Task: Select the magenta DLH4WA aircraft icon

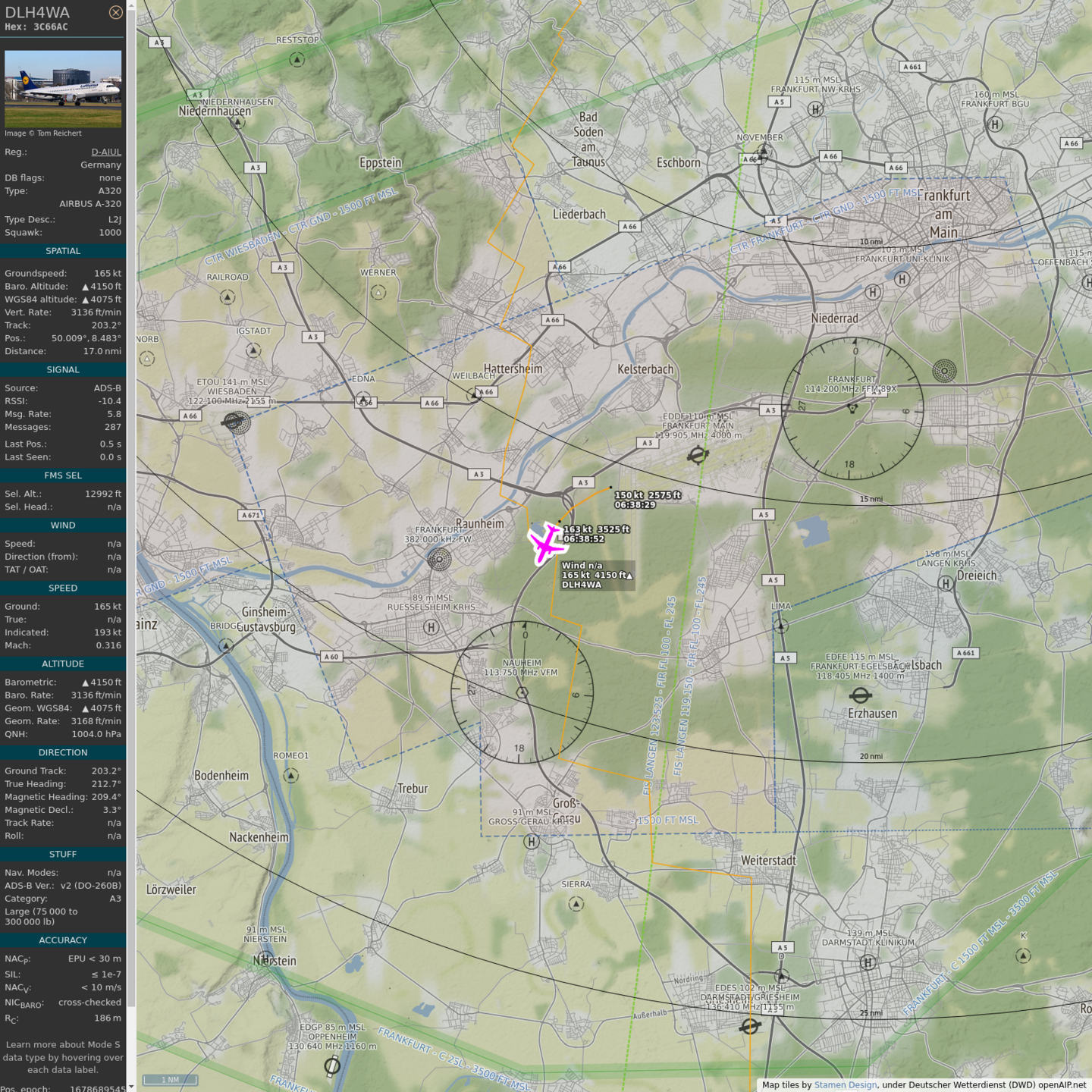Action: 545,544
